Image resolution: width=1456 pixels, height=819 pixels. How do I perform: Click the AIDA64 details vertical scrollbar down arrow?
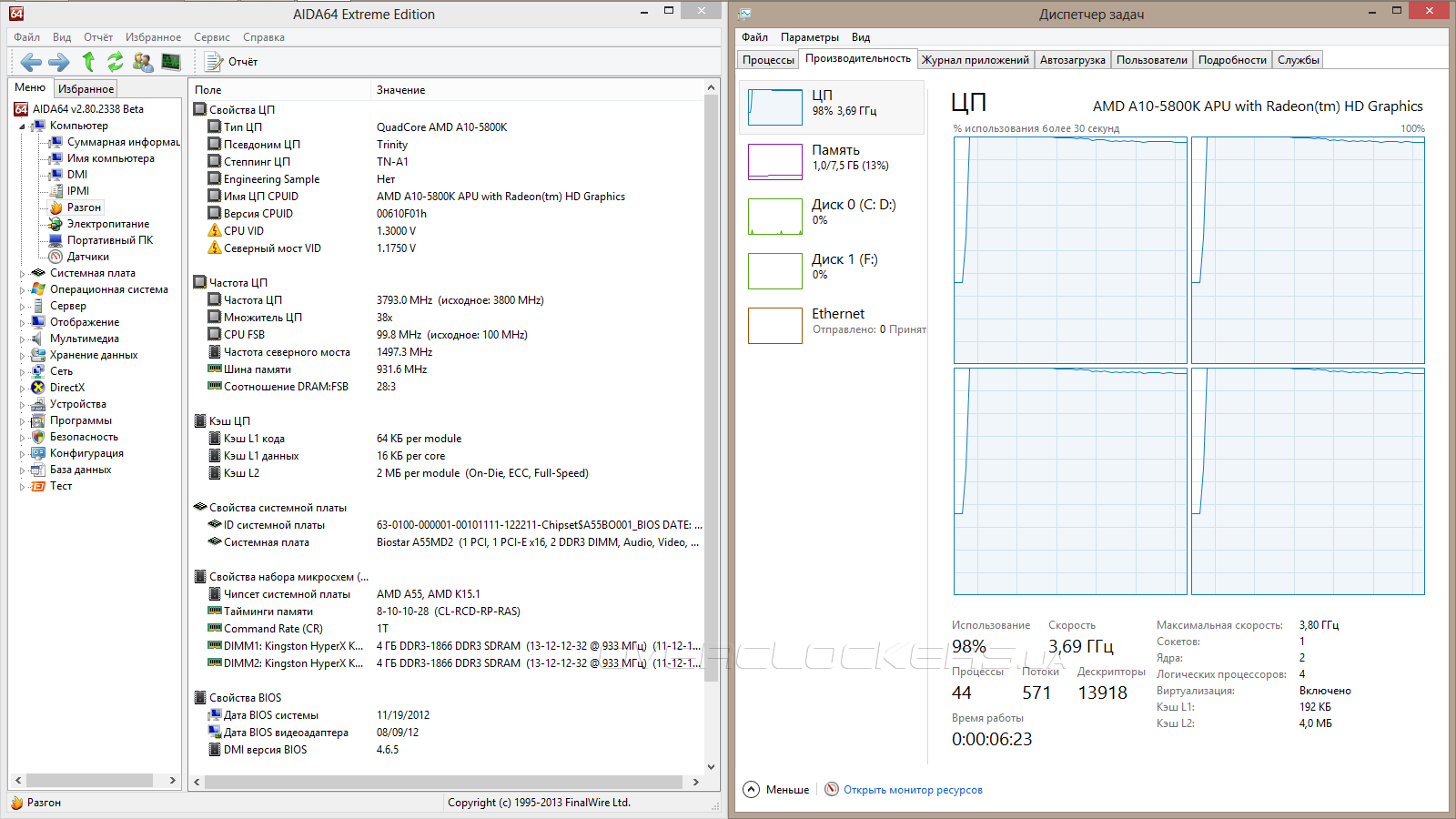click(712, 767)
